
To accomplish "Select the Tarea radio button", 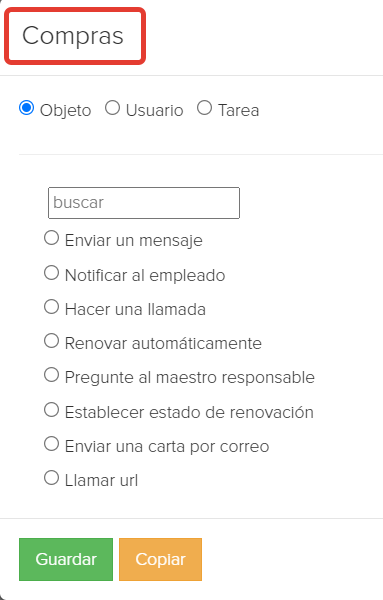I will [x=204, y=108].
